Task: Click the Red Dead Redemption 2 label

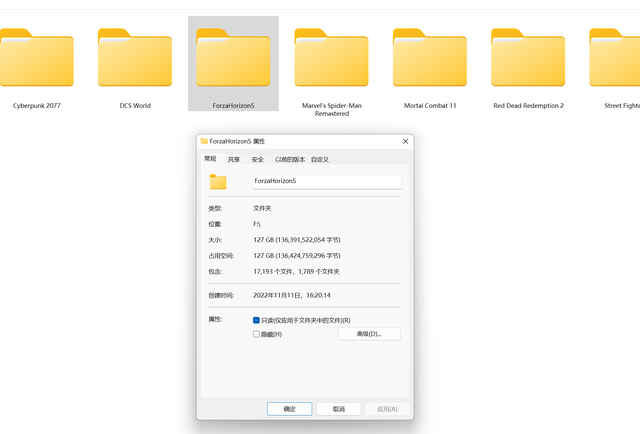Action: (529, 105)
